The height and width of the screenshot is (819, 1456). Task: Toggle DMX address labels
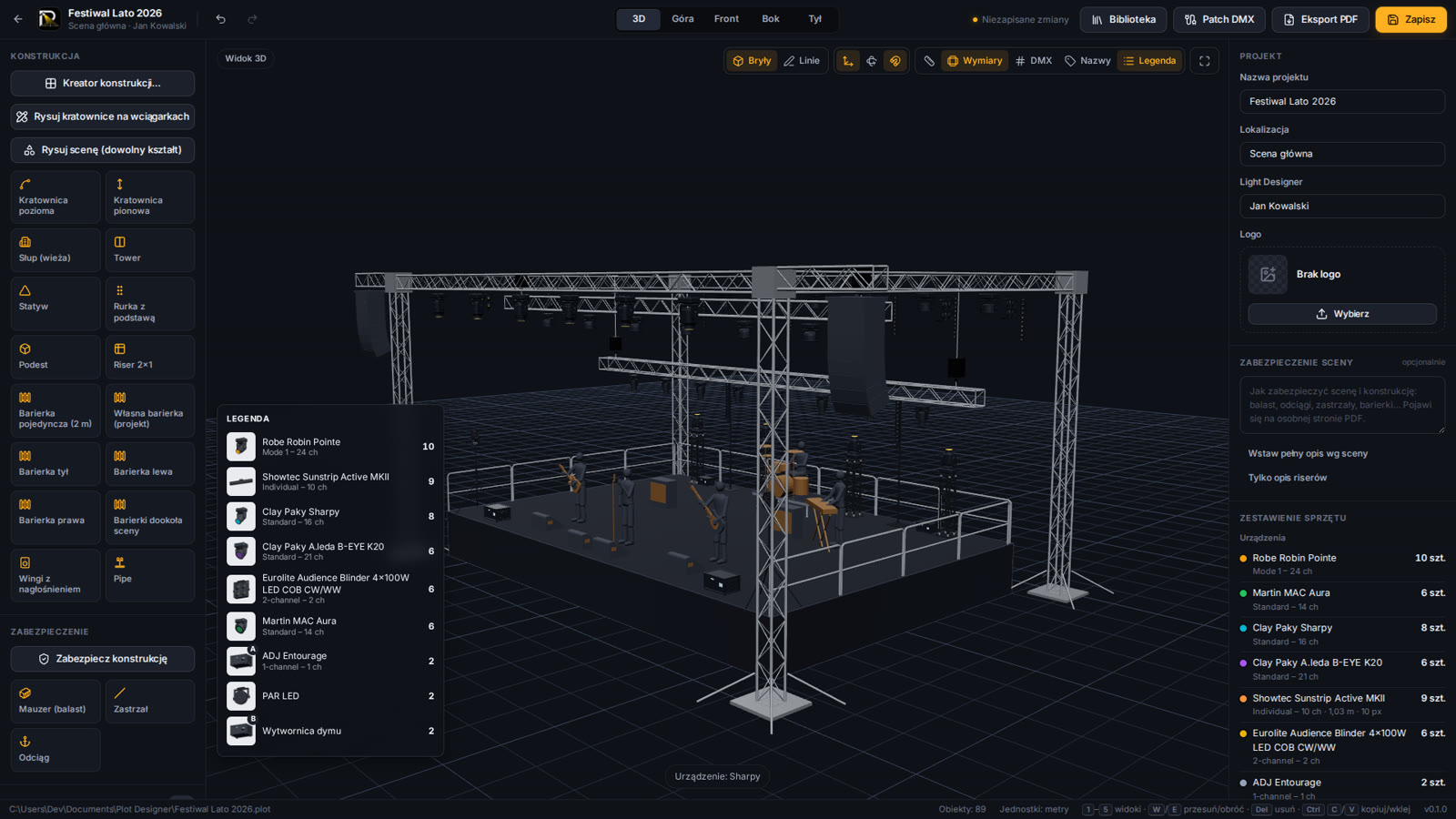click(x=1034, y=61)
